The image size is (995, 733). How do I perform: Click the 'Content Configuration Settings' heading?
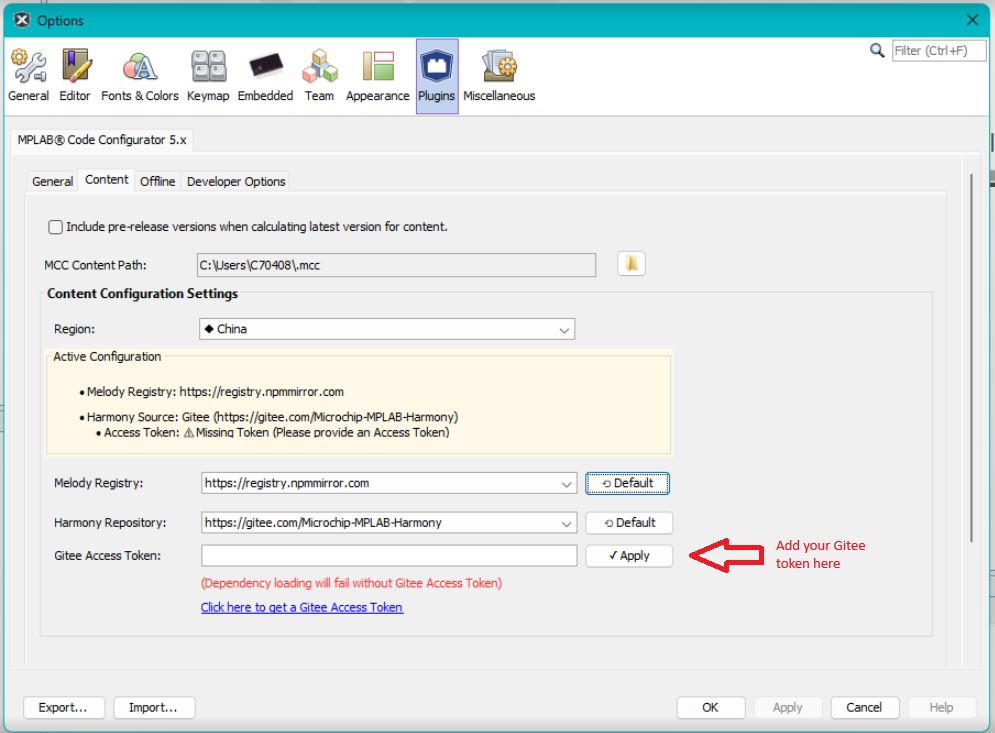[143, 294]
